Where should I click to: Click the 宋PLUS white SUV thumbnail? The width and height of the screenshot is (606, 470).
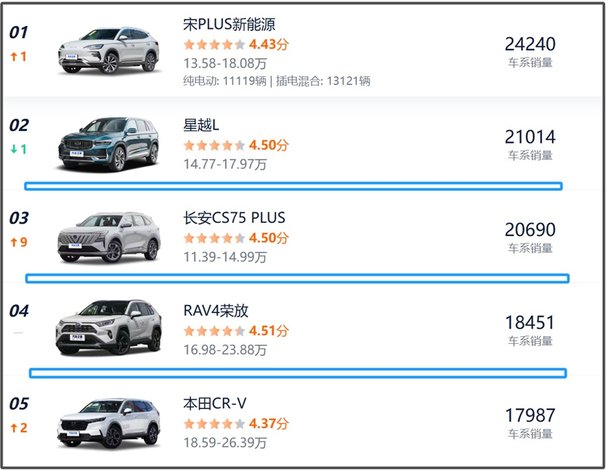(x=109, y=51)
